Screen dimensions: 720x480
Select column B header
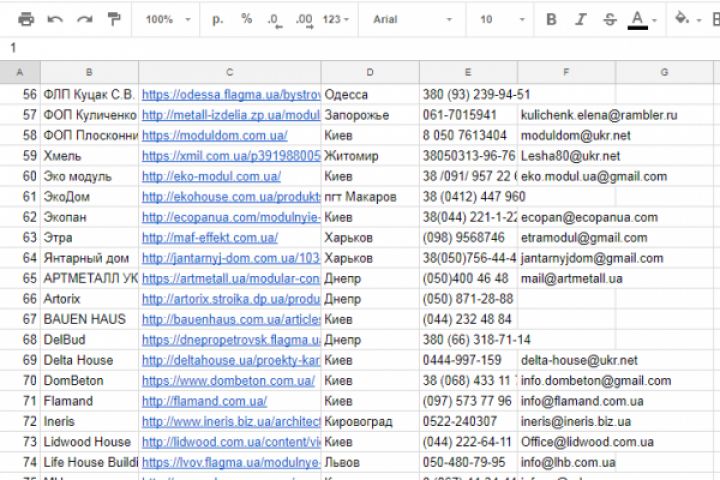tap(89, 72)
